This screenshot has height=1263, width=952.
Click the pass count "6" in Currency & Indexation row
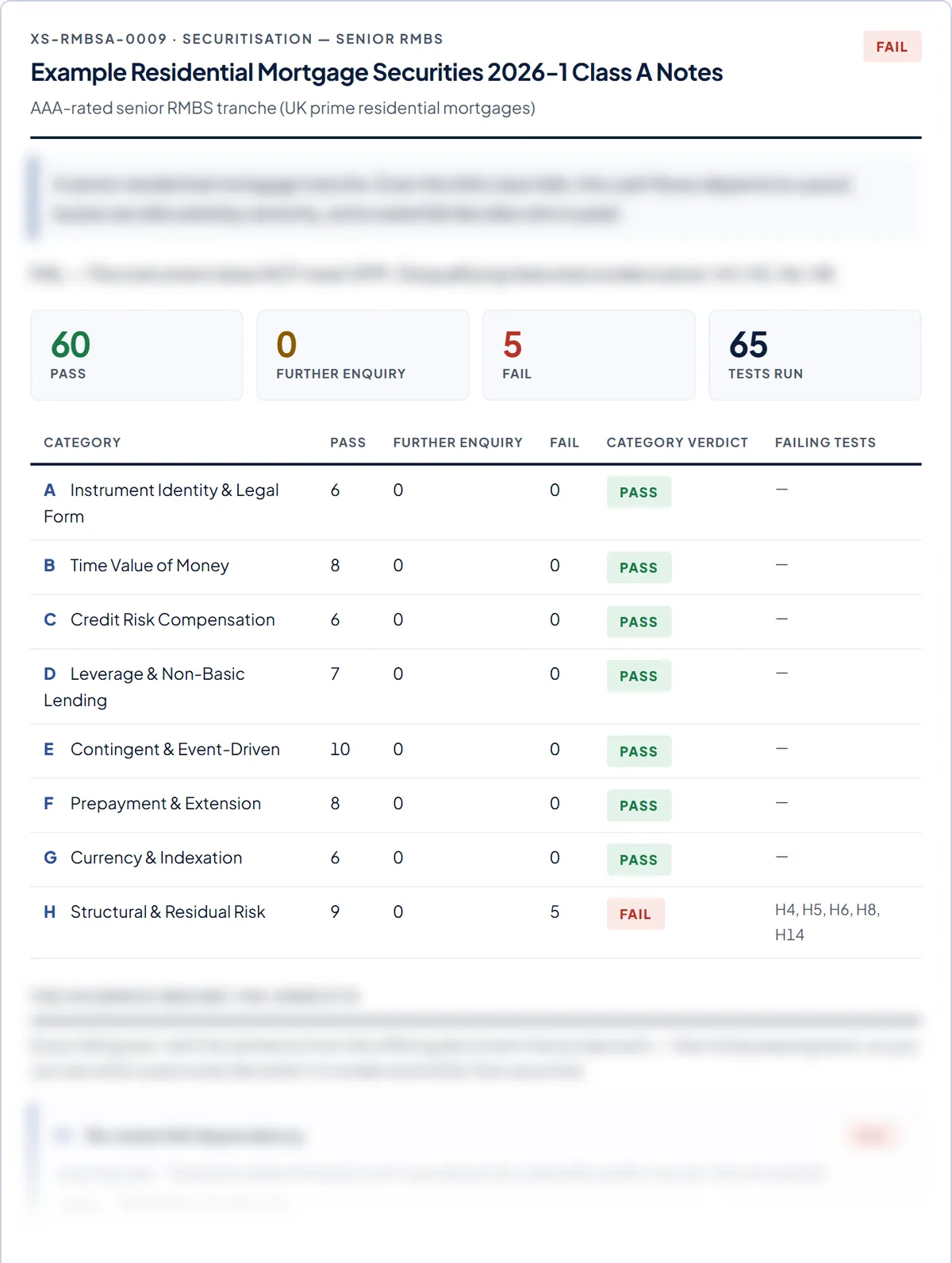(335, 858)
